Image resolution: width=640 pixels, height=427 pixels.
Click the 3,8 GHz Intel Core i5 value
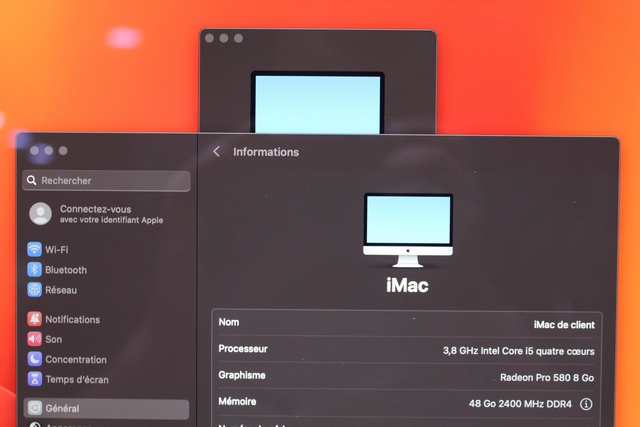pos(519,351)
